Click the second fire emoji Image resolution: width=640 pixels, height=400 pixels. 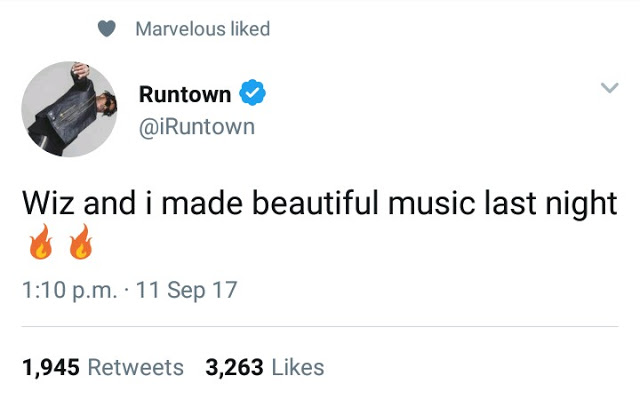tap(79, 245)
